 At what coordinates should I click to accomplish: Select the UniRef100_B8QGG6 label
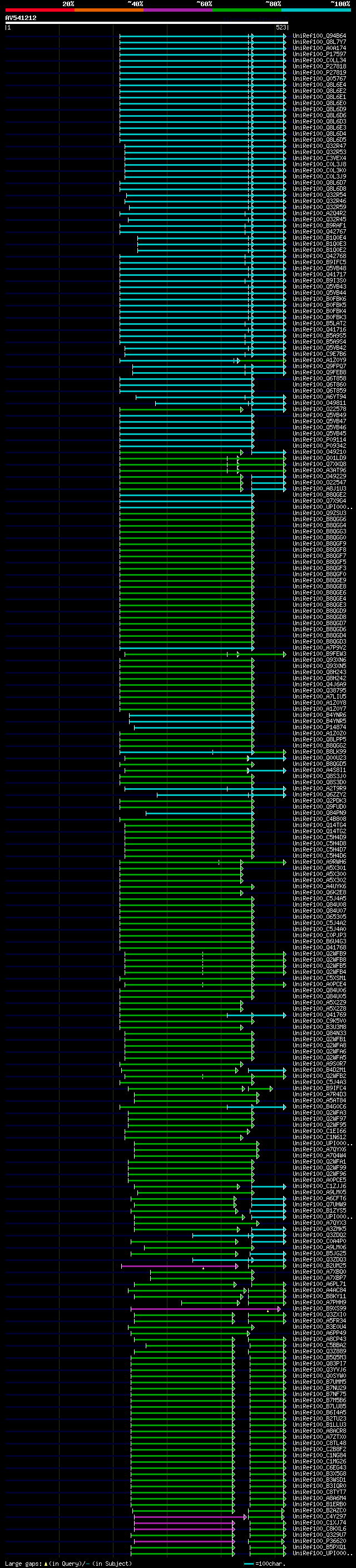(319, 519)
